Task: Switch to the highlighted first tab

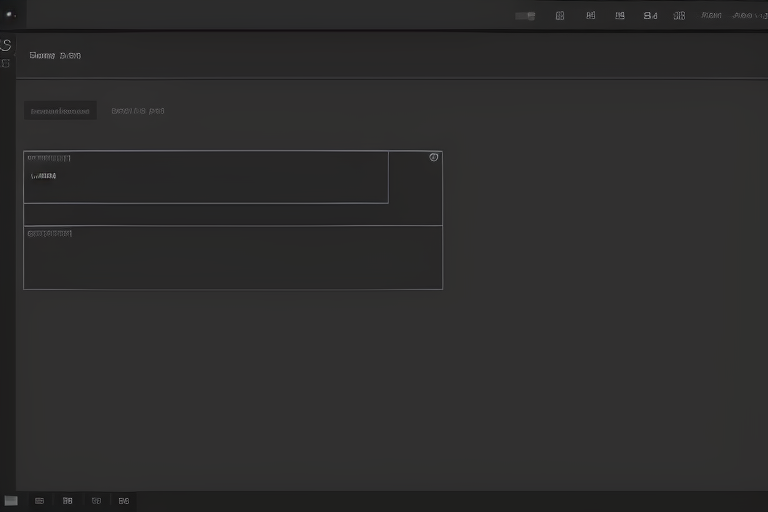Action: [x=60, y=111]
